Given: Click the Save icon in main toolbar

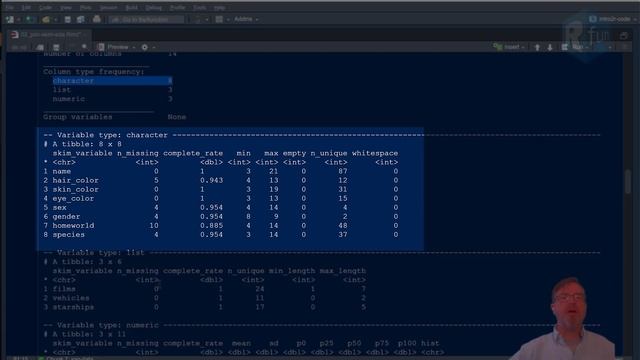Looking at the screenshot, I should pos(68,19).
